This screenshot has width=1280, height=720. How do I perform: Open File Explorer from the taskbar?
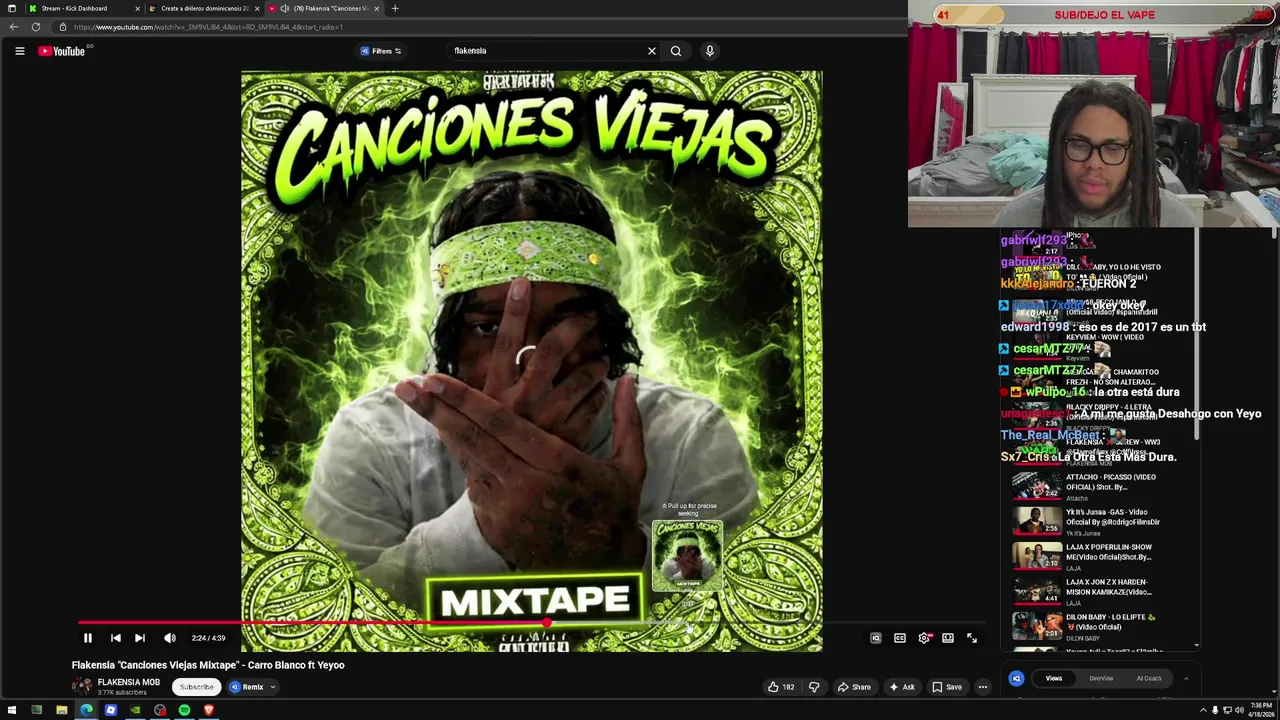click(61, 710)
